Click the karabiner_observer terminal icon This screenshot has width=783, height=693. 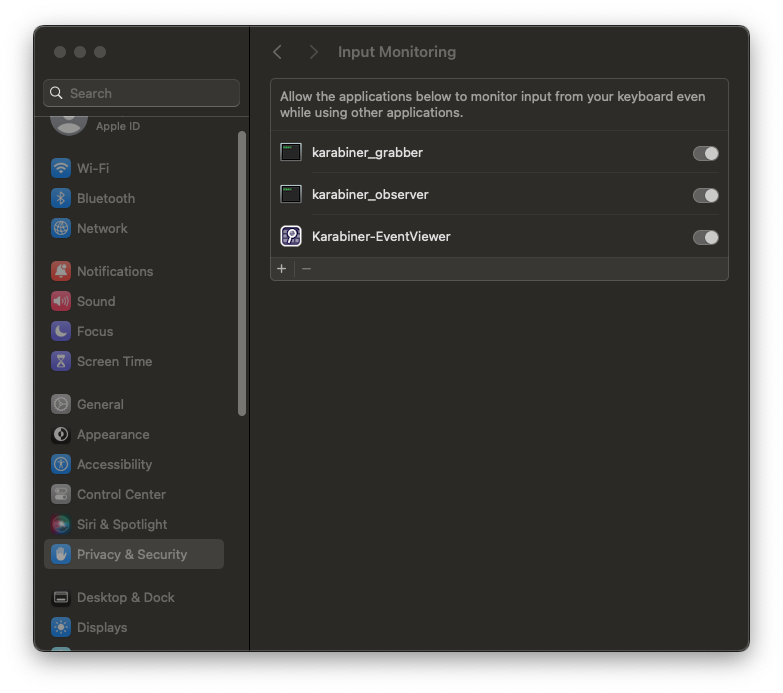coord(291,194)
